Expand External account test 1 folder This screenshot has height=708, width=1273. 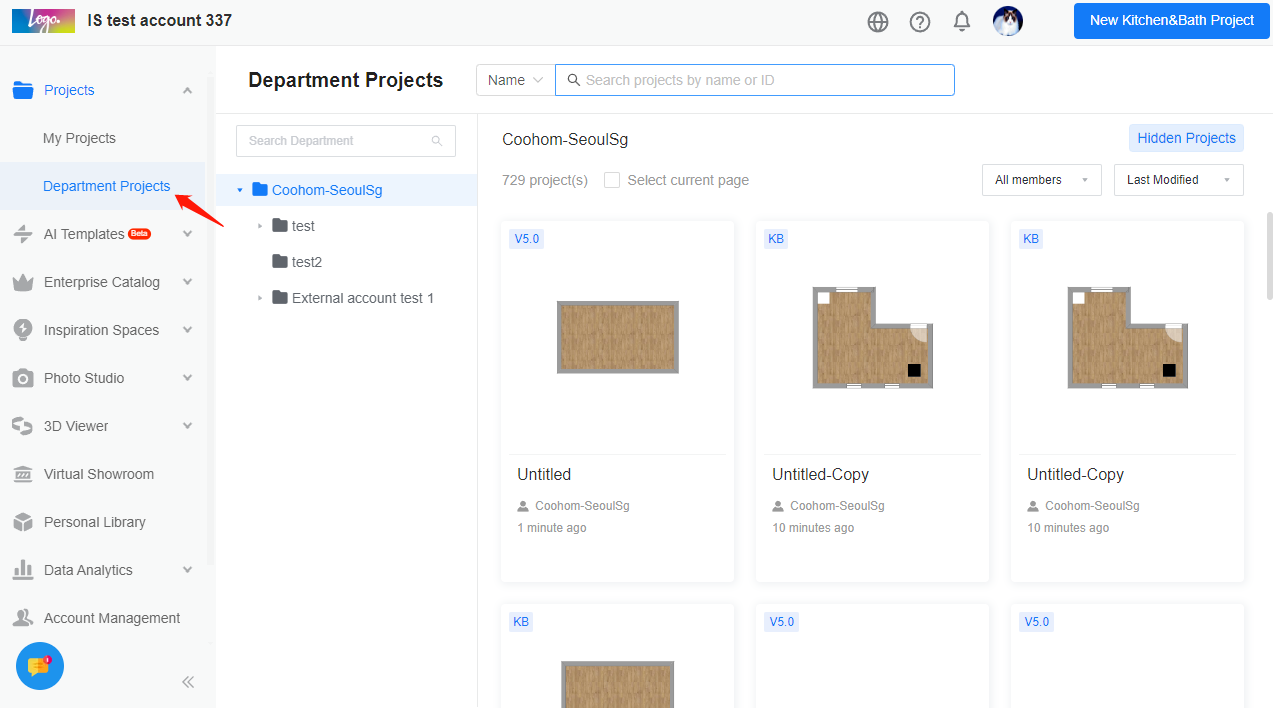pyautogui.click(x=260, y=298)
